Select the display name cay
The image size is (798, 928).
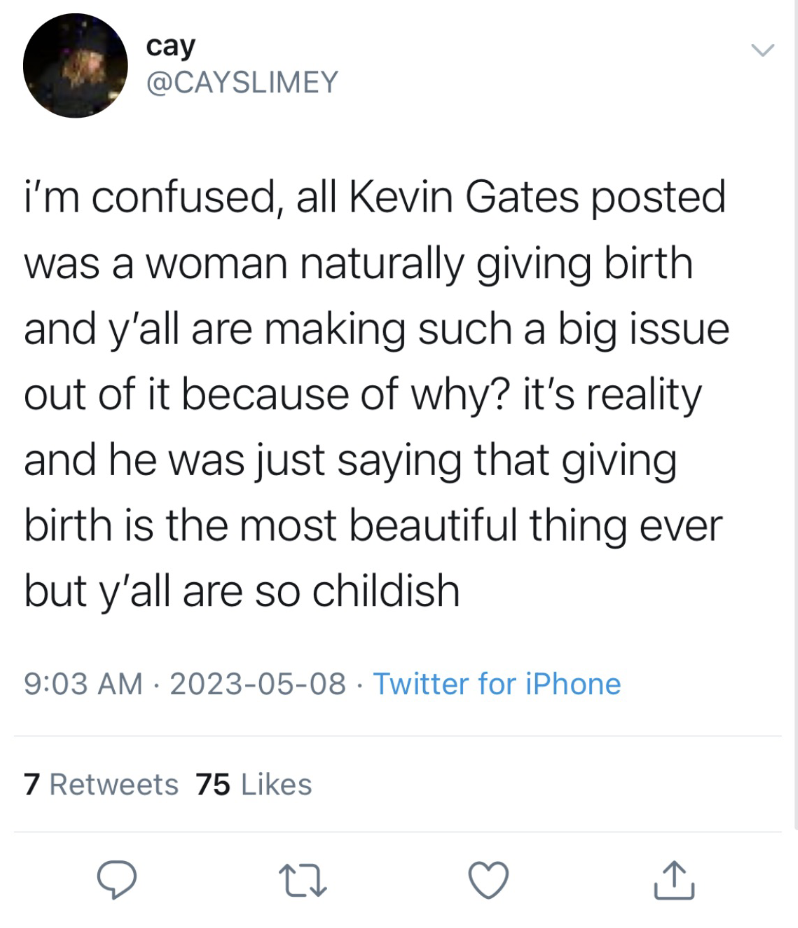click(171, 44)
